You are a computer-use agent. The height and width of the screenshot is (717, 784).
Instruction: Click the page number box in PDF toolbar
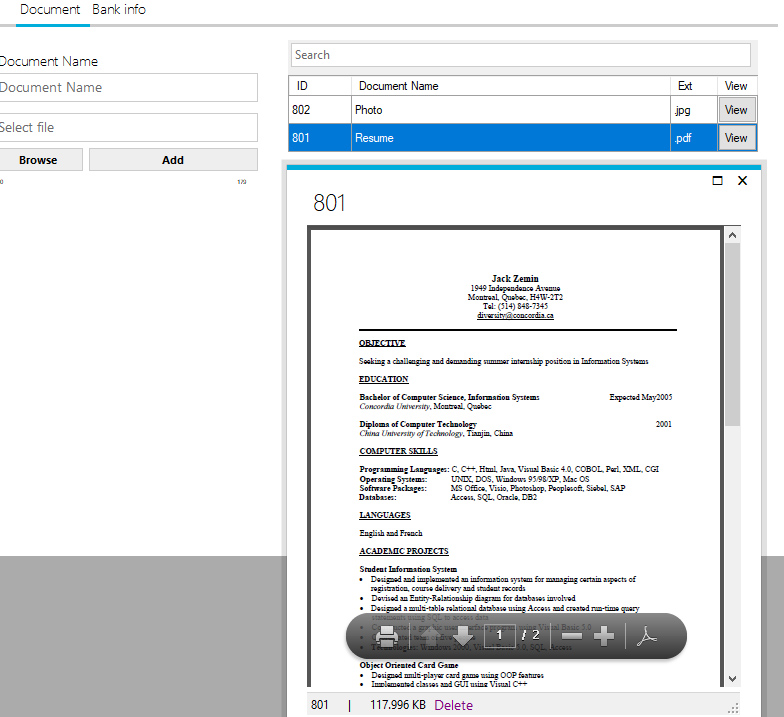tap(500, 636)
